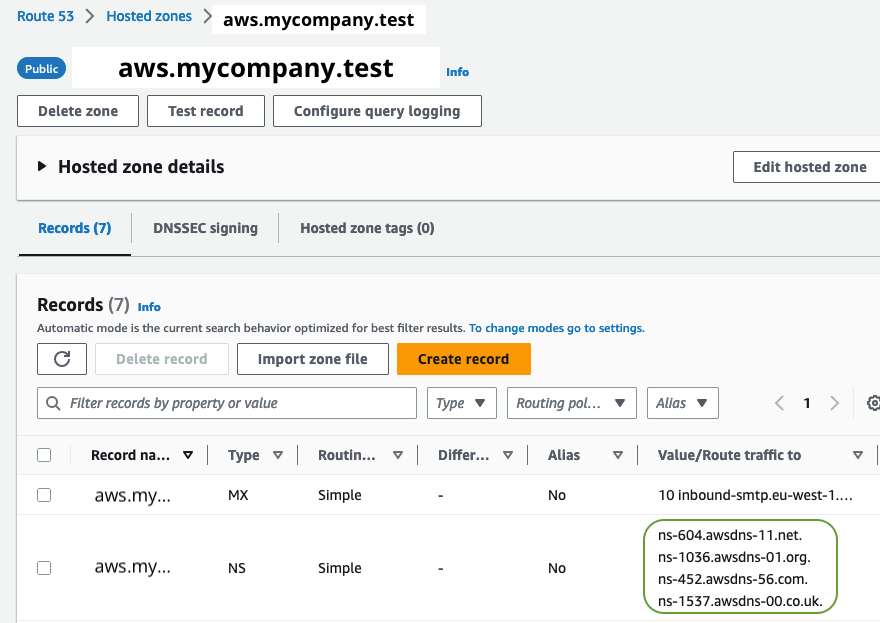Go to previous records page arrow
The image size is (880, 623).
(780, 403)
